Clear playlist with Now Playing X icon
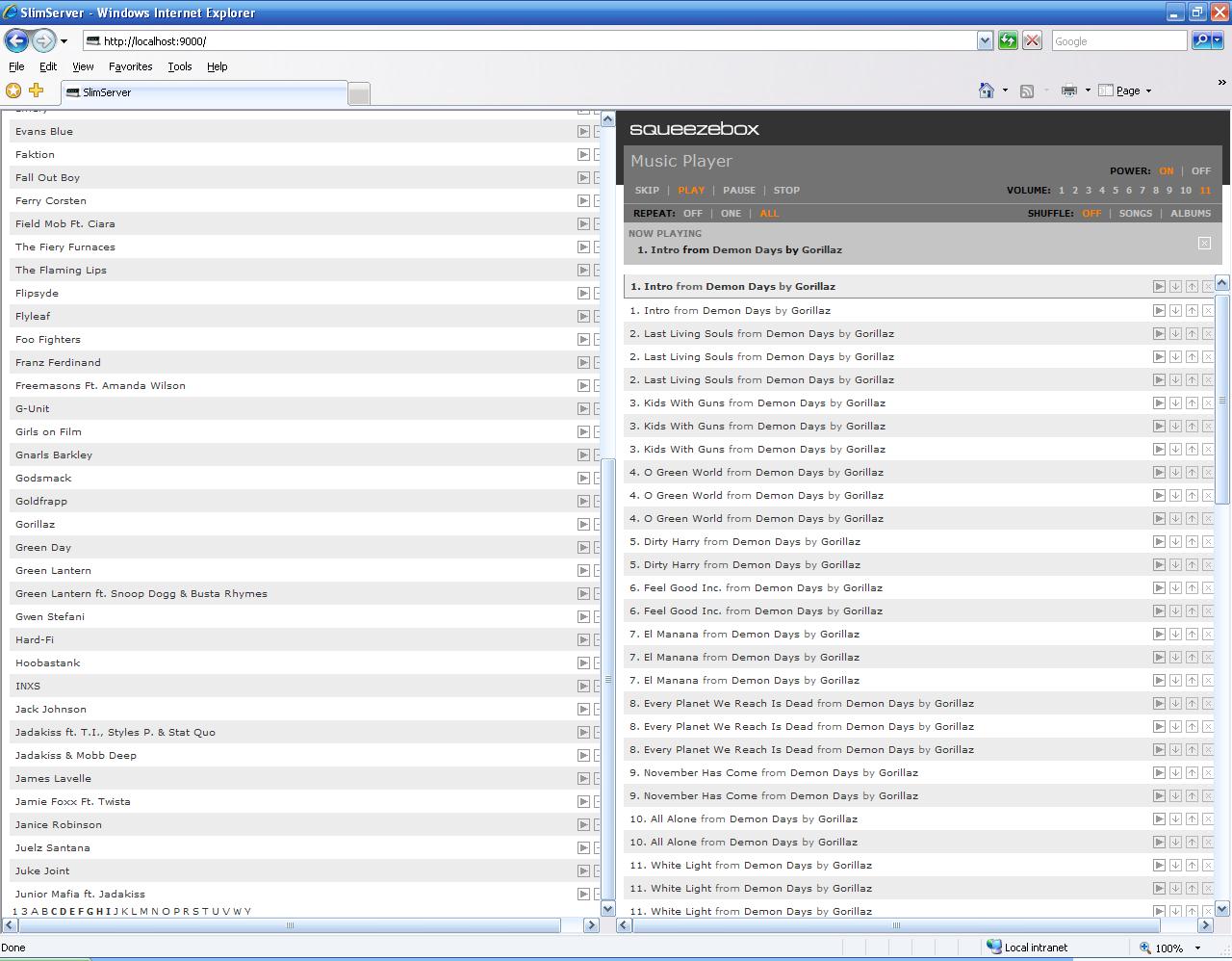 pyautogui.click(x=1204, y=243)
